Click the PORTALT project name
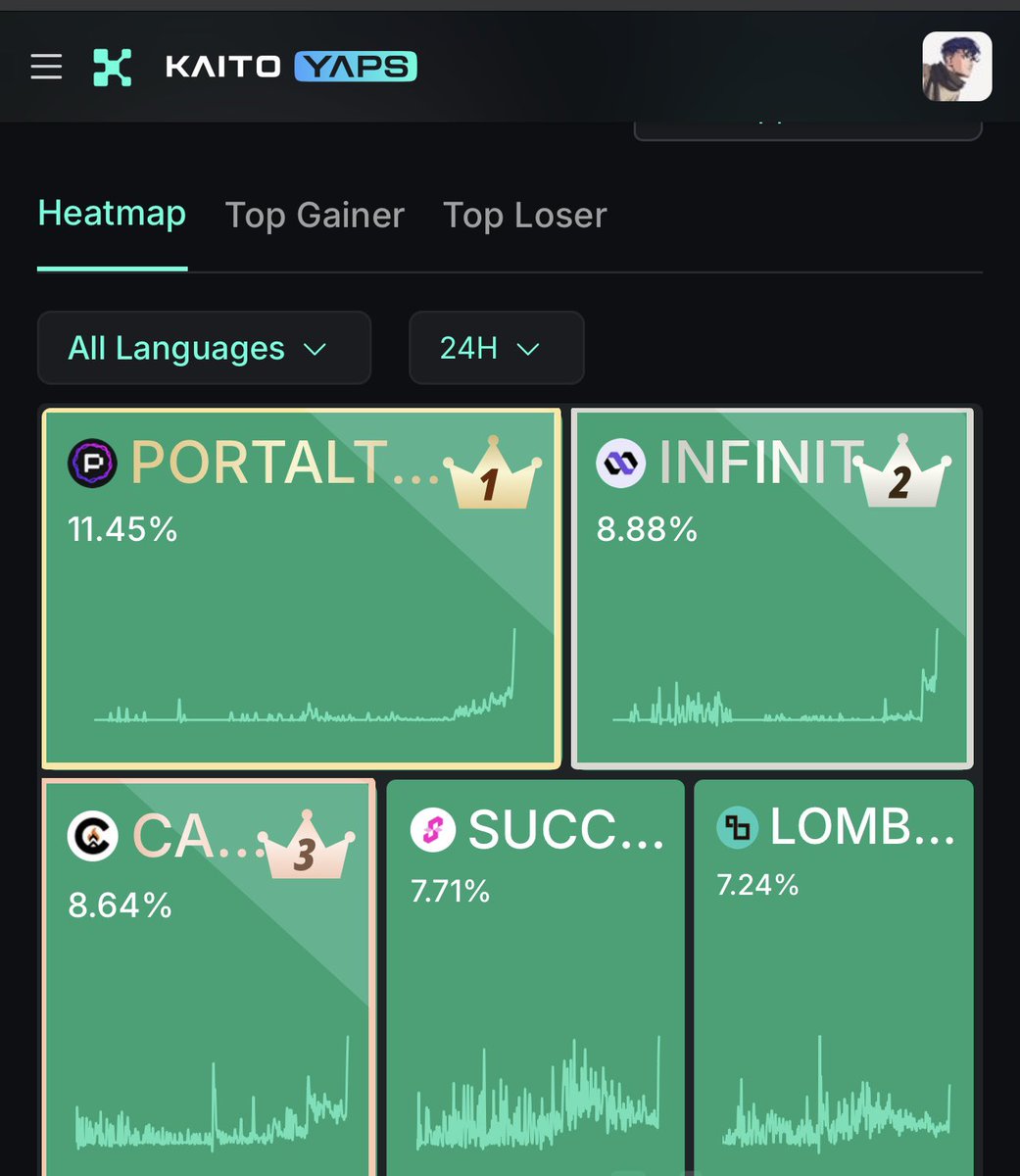The height and width of the screenshot is (1176, 1020). pyautogui.click(x=285, y=463)
